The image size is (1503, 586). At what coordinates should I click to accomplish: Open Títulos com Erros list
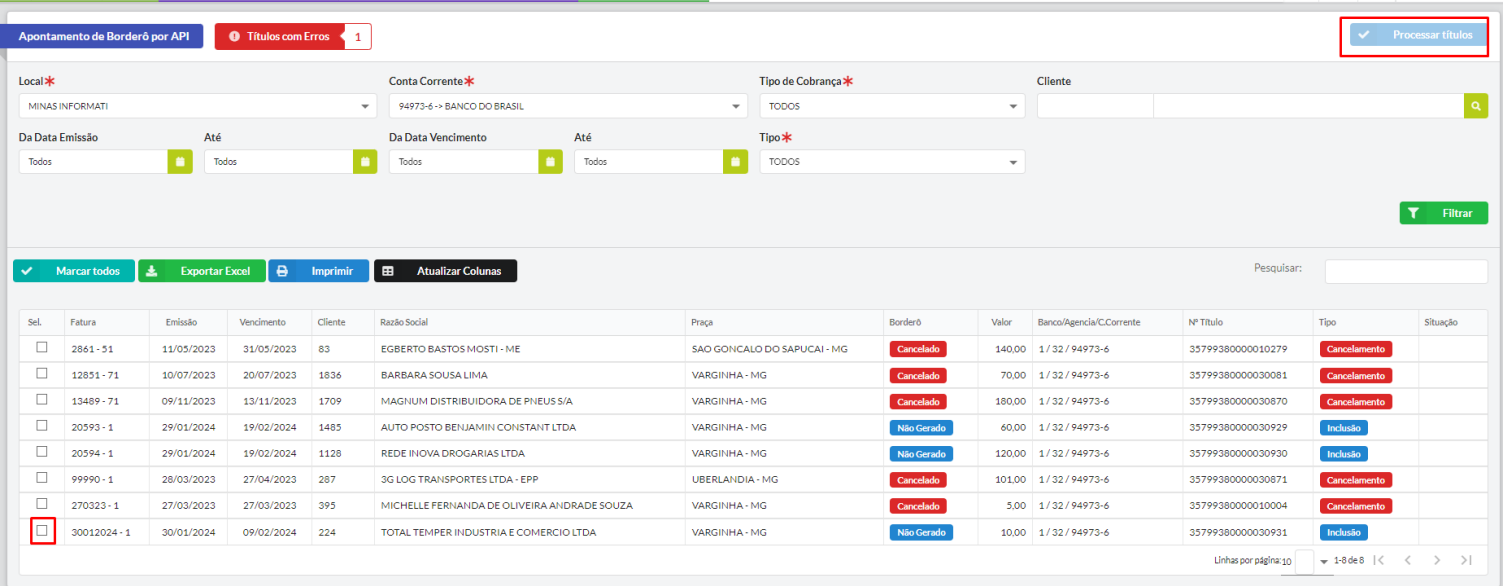(293, 36)
